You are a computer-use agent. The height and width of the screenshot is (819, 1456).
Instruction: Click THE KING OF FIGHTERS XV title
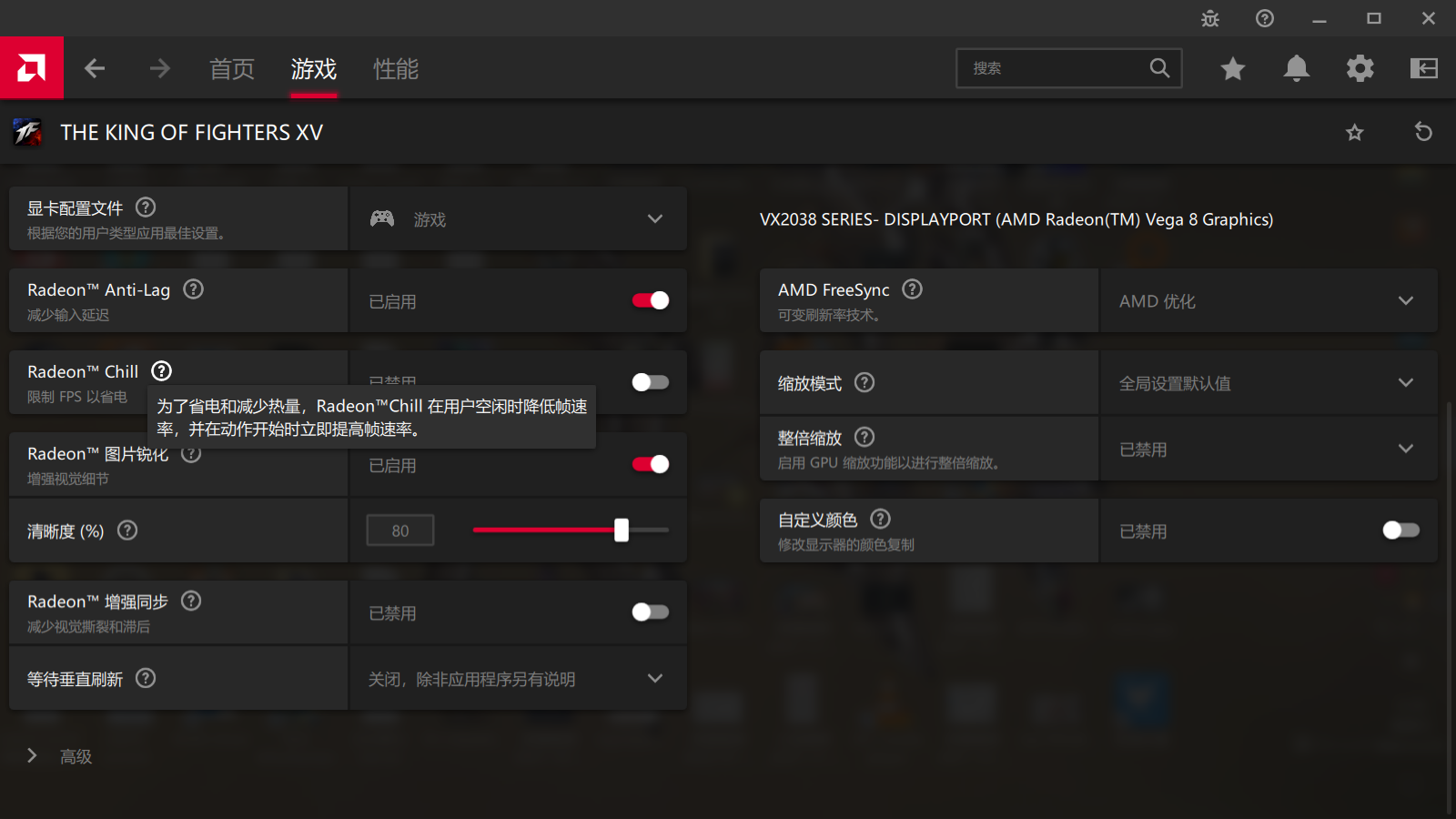[192, 133]
